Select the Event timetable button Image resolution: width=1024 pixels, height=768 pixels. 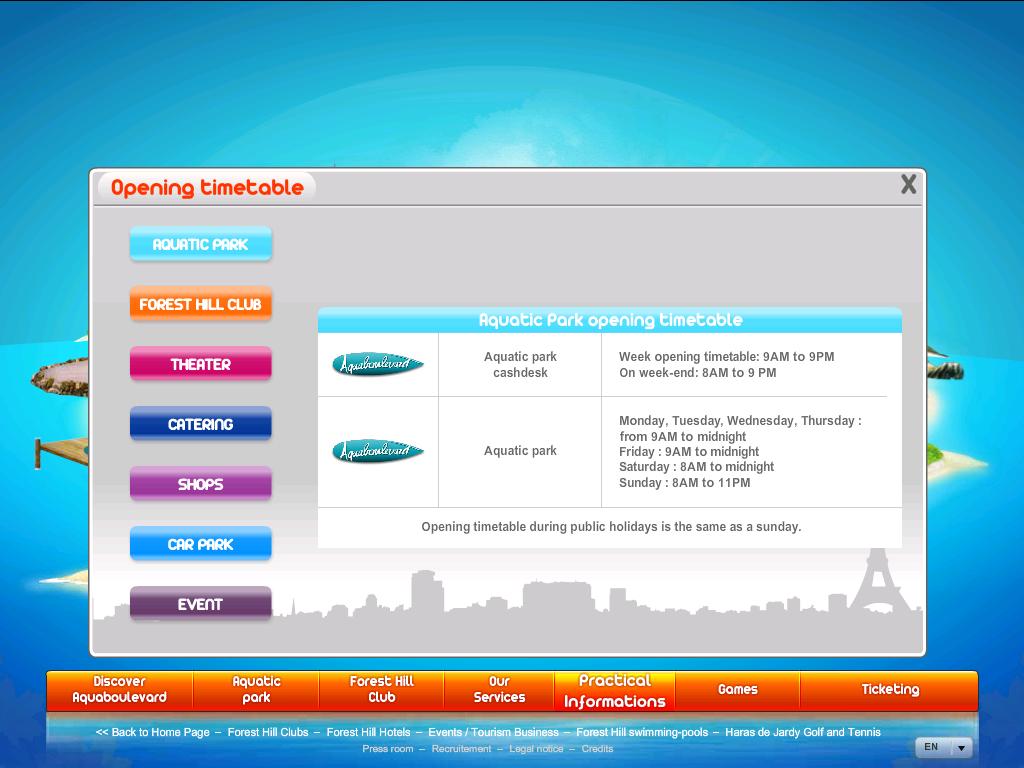click(200, 604)
